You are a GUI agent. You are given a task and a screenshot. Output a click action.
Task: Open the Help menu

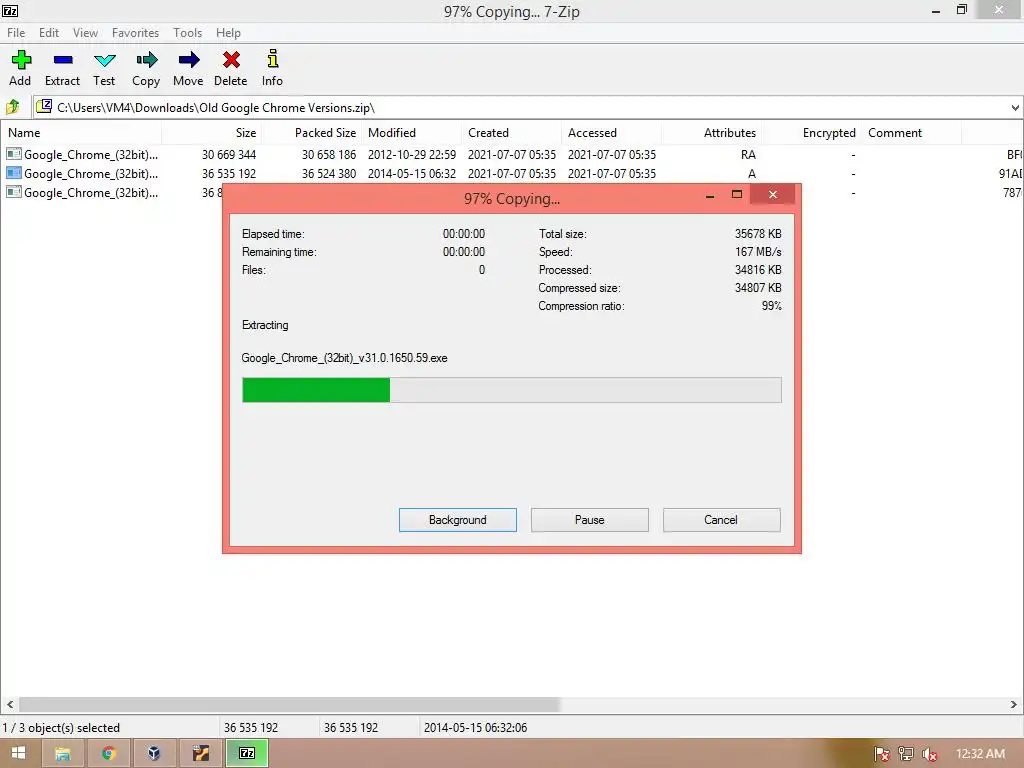point(229,33)
